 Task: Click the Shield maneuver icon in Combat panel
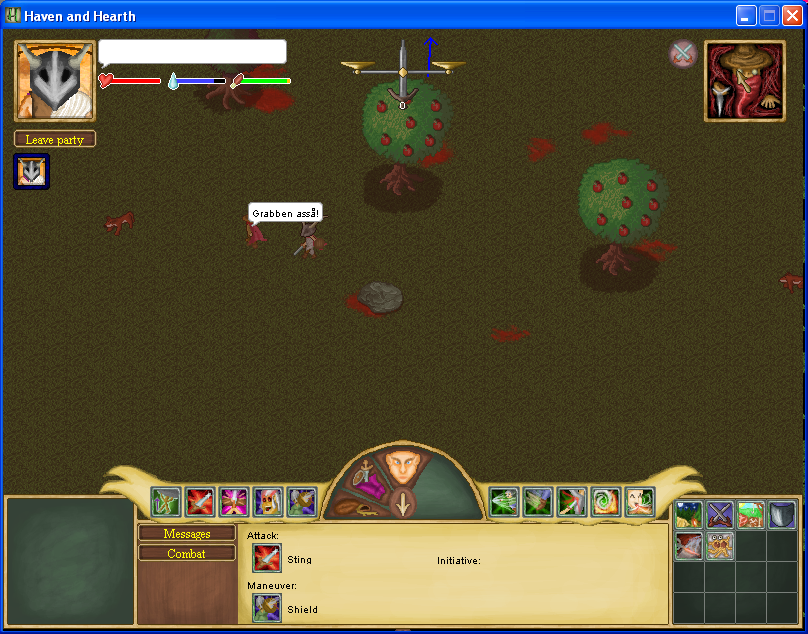pyautogui.click(x=267, y=608)
